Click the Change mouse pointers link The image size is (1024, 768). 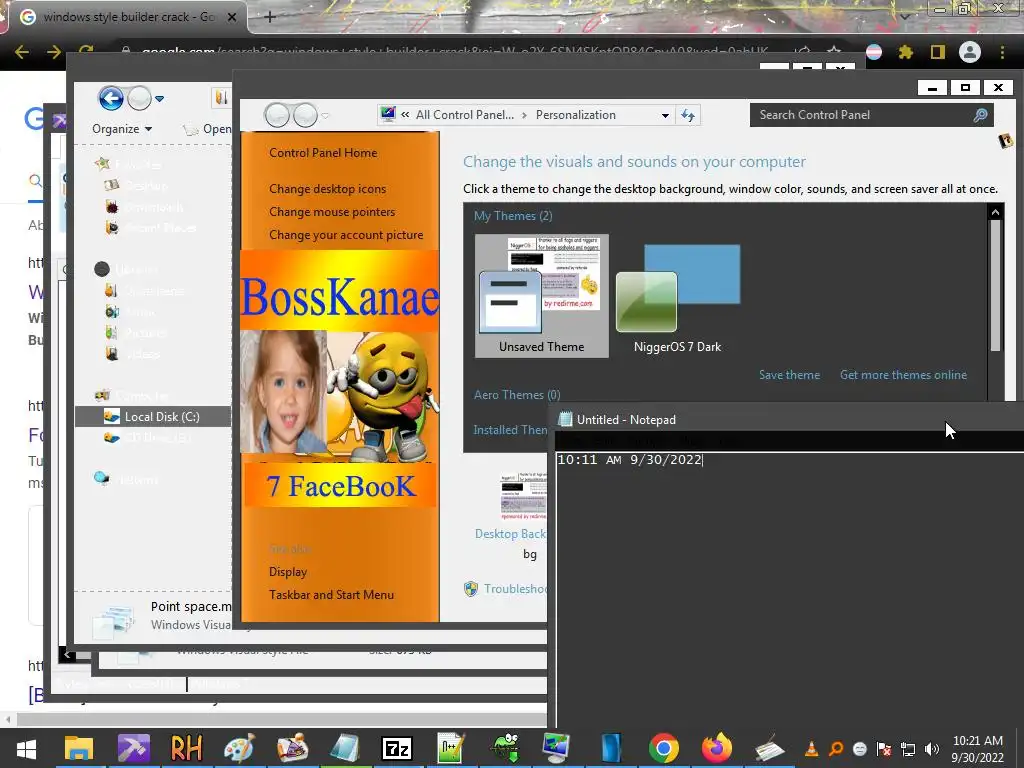pos(332,212)
